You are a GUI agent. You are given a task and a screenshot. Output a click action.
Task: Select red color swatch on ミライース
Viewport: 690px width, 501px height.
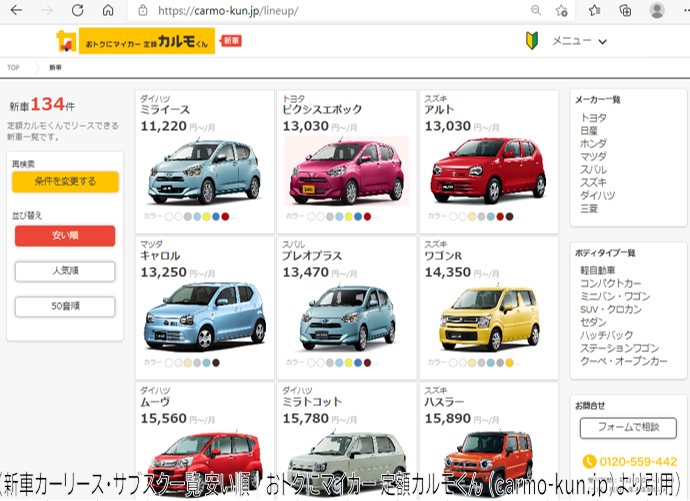[225, 216]
